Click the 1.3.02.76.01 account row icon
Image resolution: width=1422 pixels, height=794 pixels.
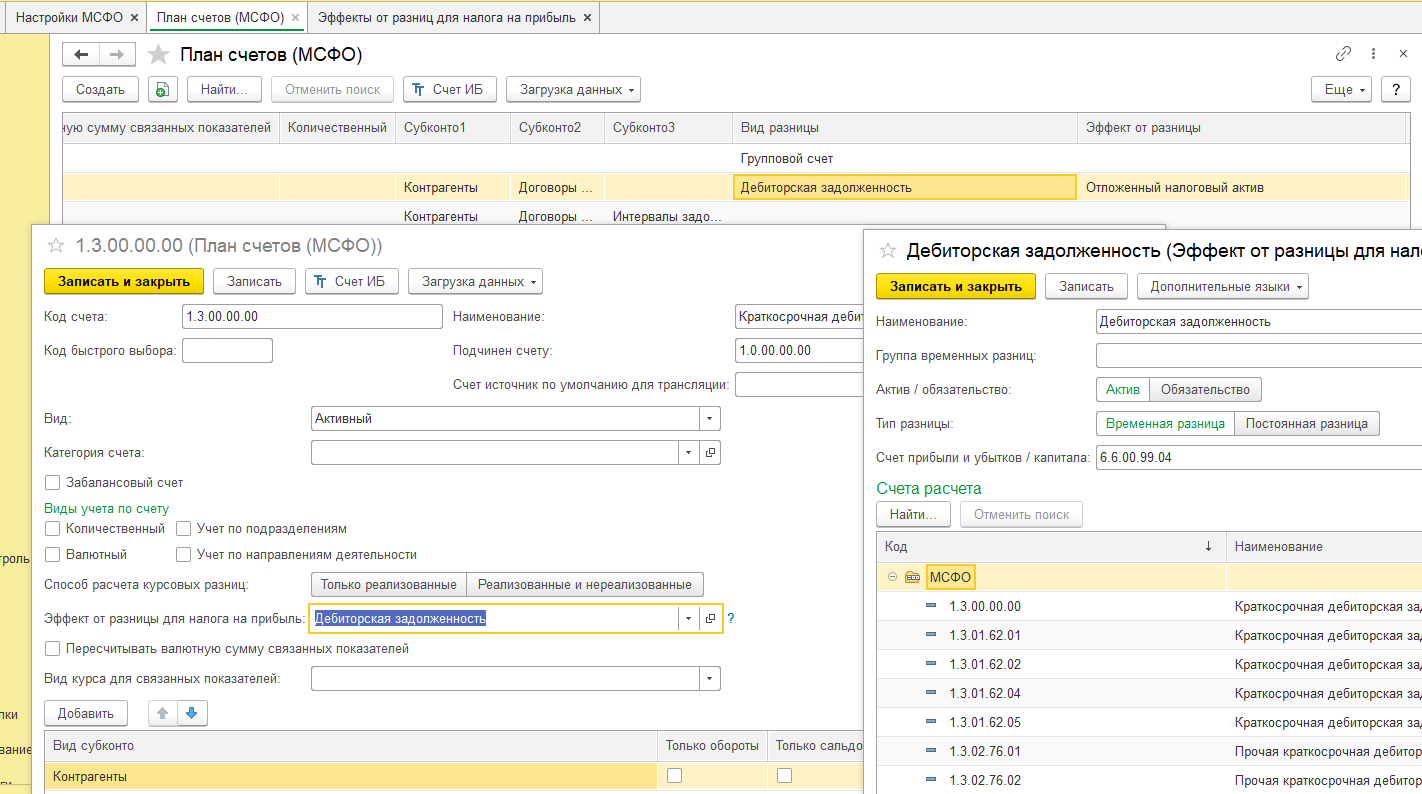931,751
